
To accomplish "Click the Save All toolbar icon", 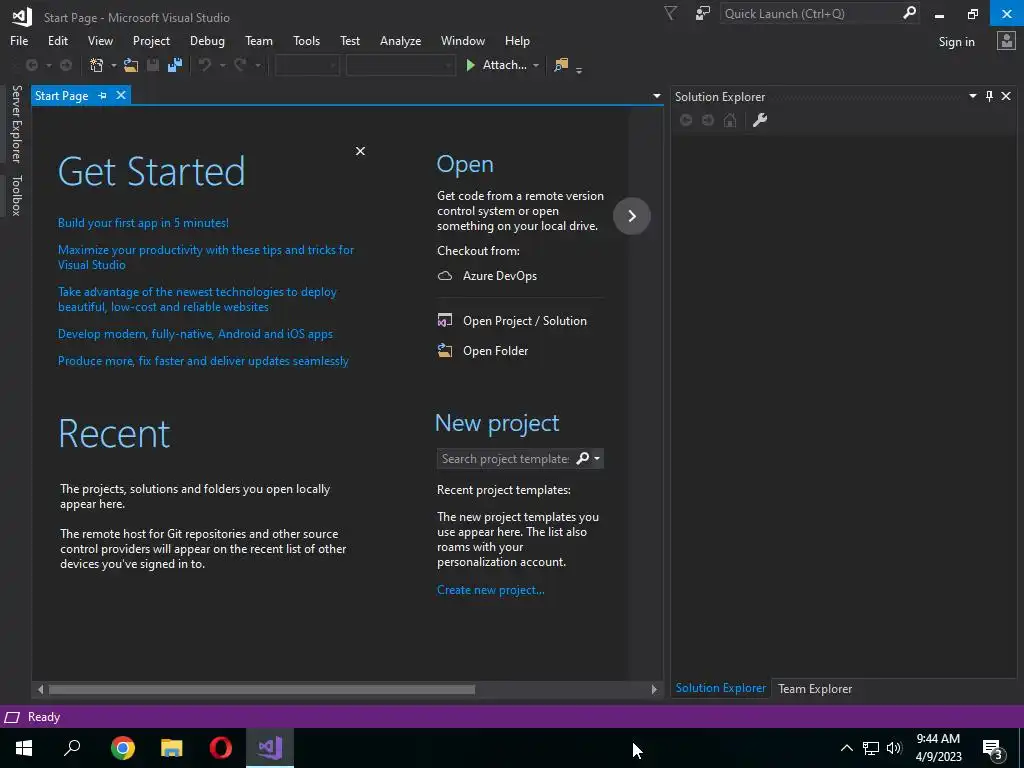I will tap(174, 65).
